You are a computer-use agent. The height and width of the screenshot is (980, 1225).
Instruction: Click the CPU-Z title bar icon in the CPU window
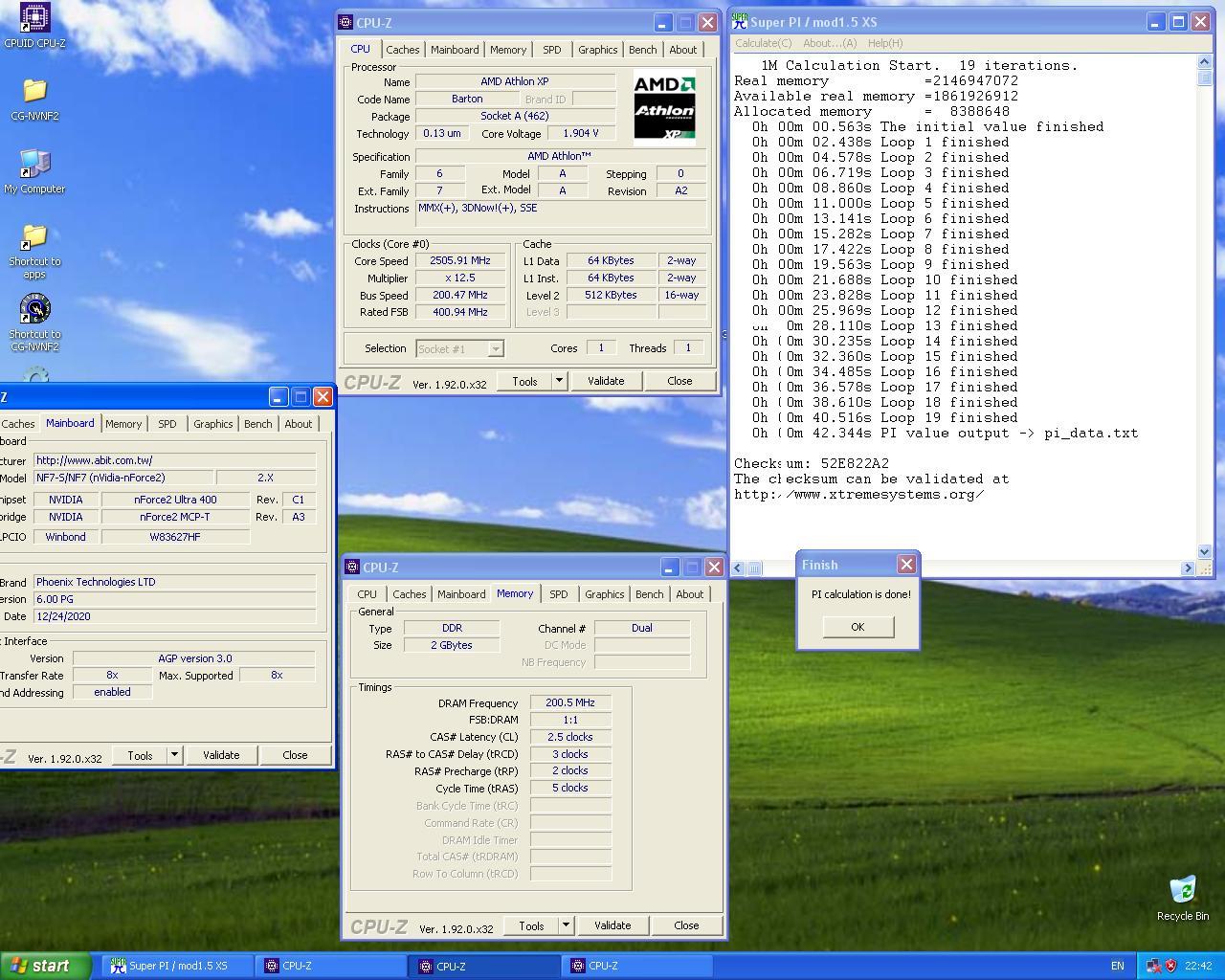(347, 23)
